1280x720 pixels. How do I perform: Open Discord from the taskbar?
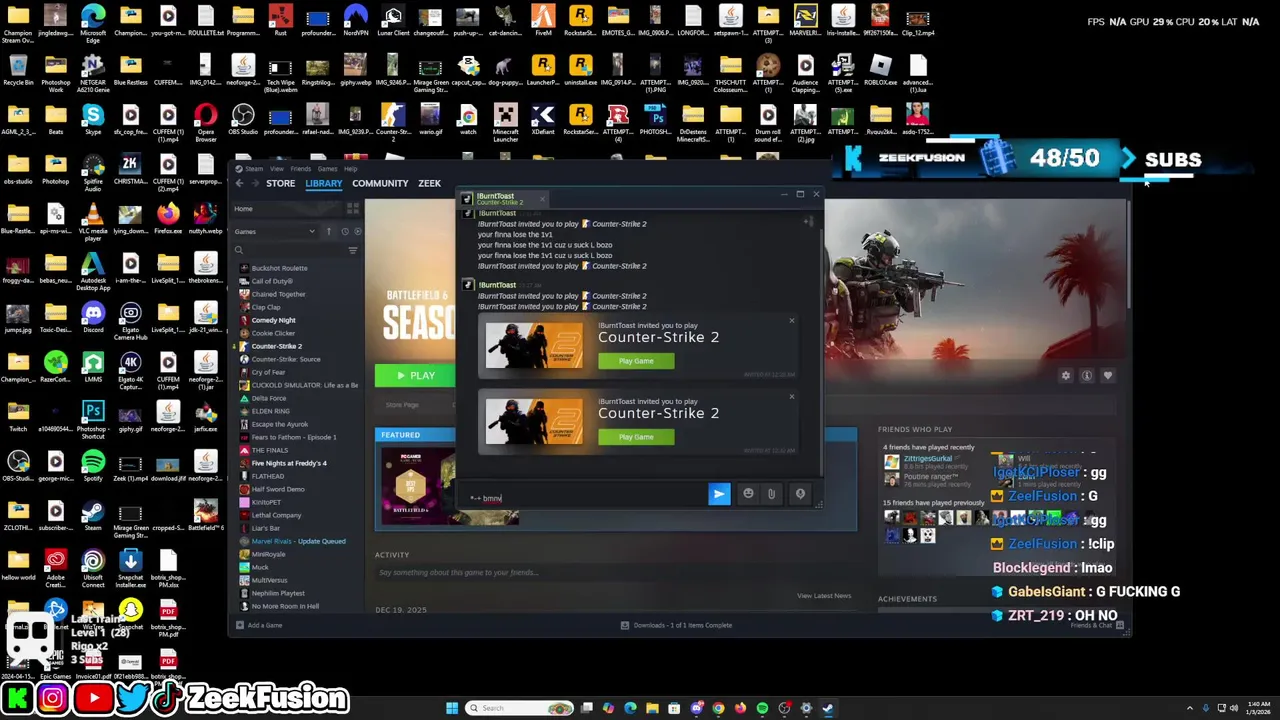point(696,708)
